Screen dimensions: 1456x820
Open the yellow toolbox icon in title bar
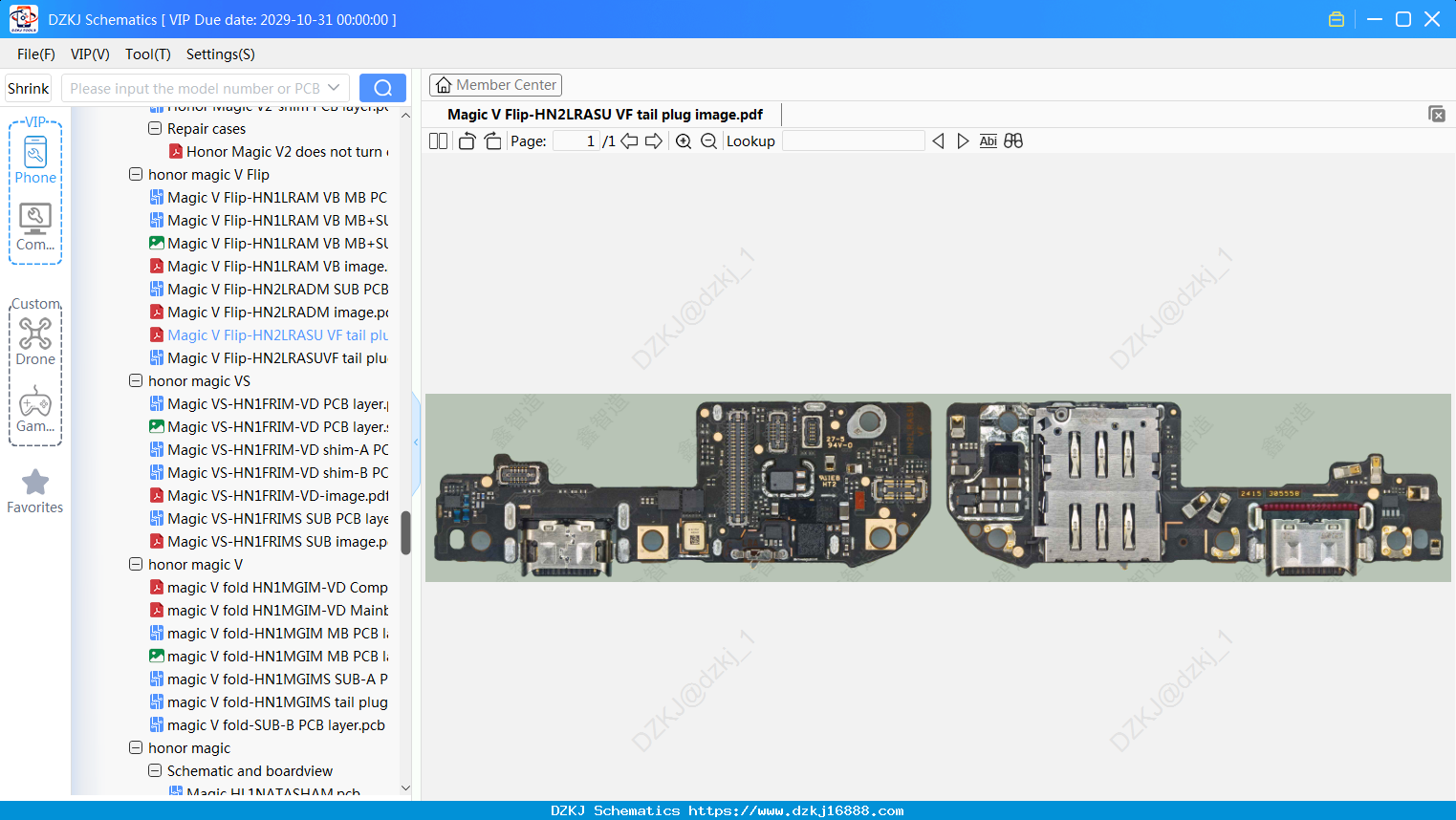coord(1336,19)
